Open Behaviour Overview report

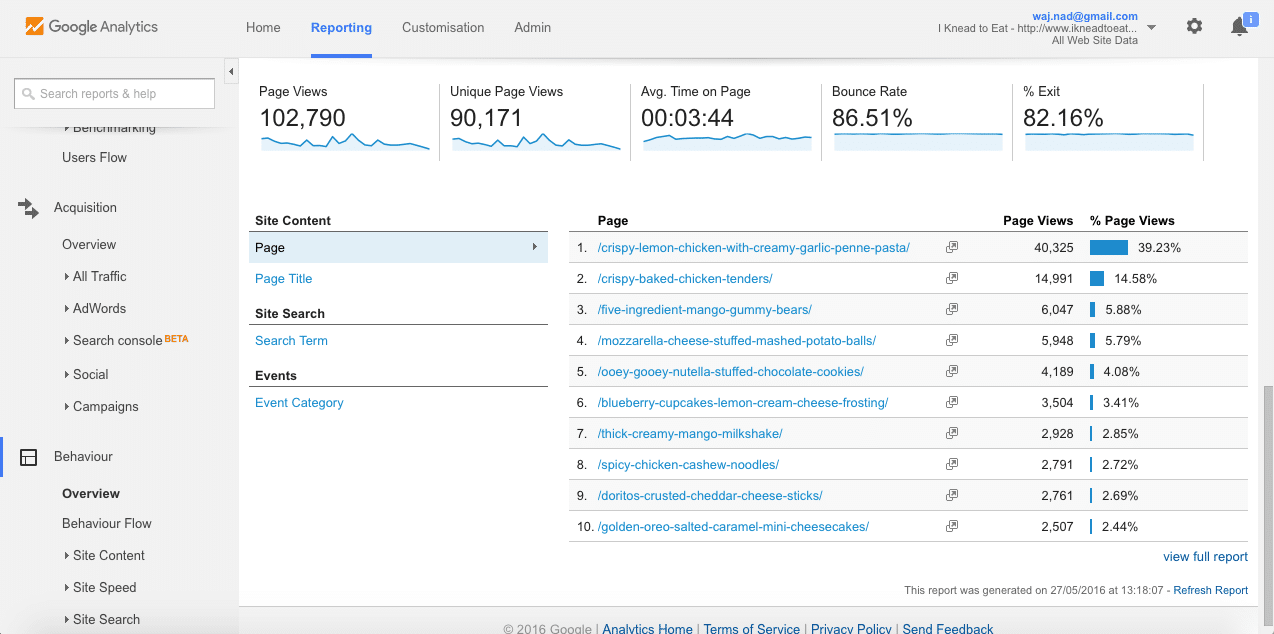[x=91, y=493]
